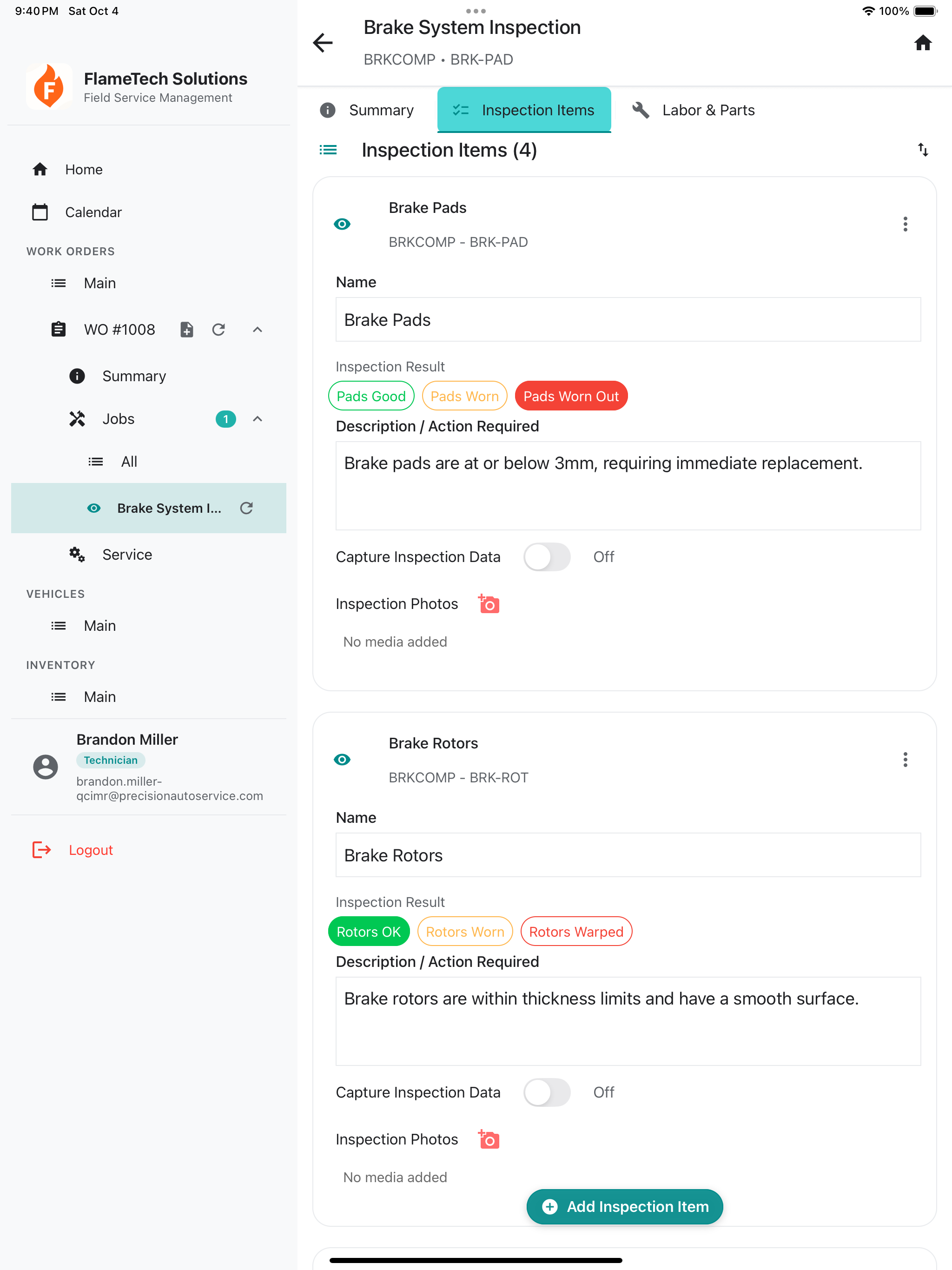This screenshot has width=952, height=1270.
Task: Tap the back arrow icon
Action: [323, 43]
